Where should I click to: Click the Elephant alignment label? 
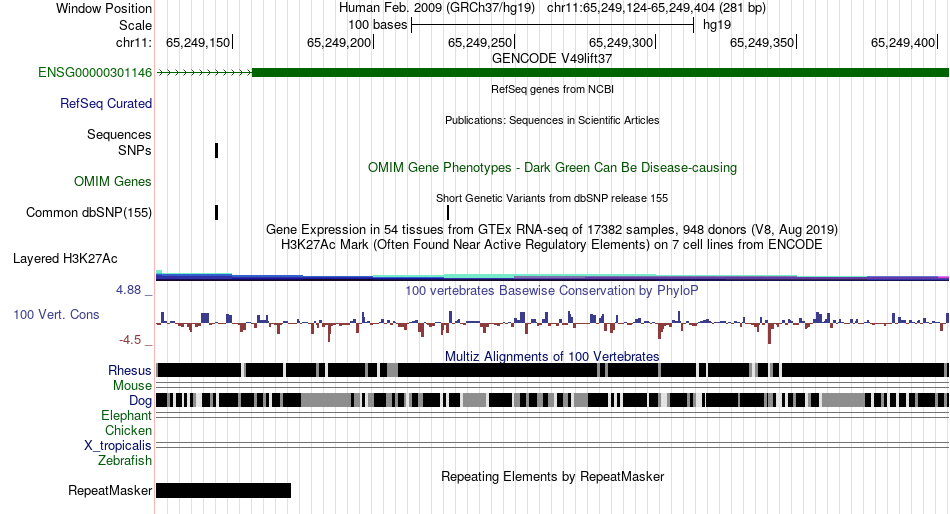126,416
